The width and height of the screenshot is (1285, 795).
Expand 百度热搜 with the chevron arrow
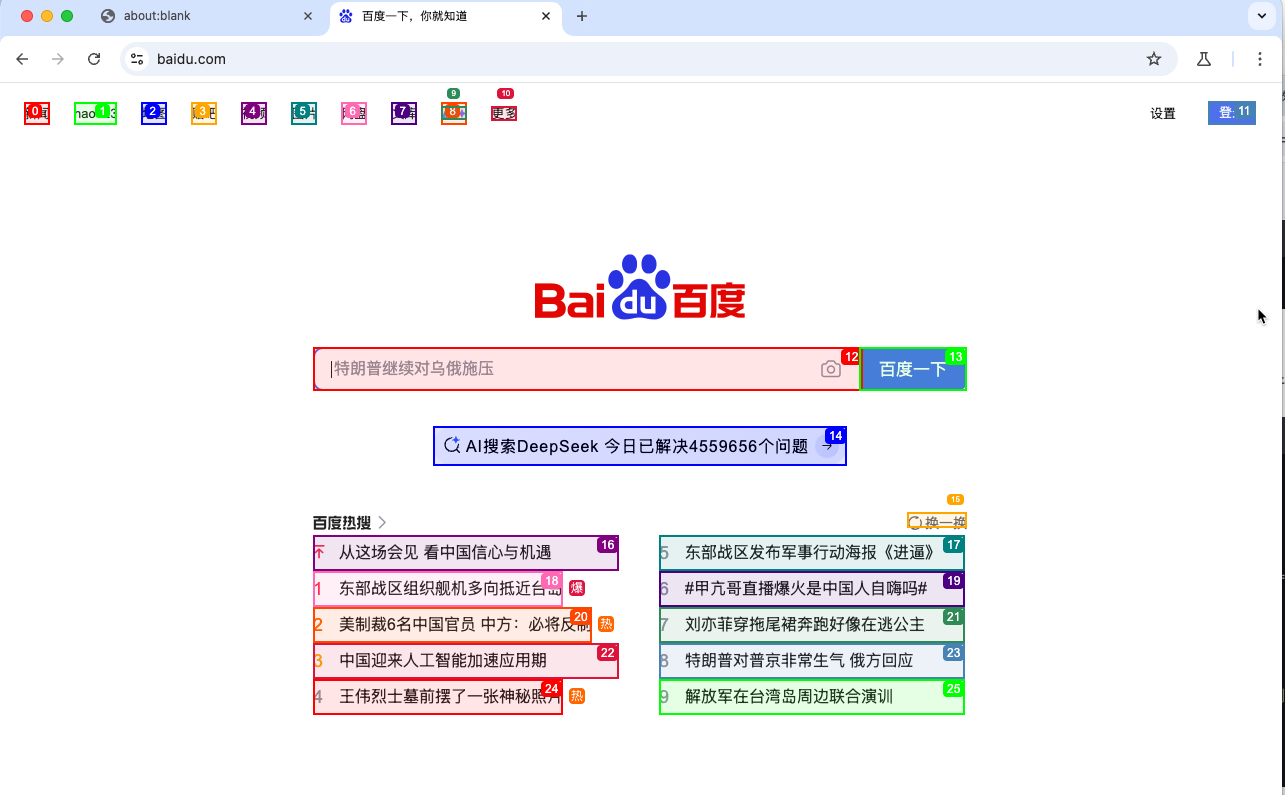tap(383, 522)
